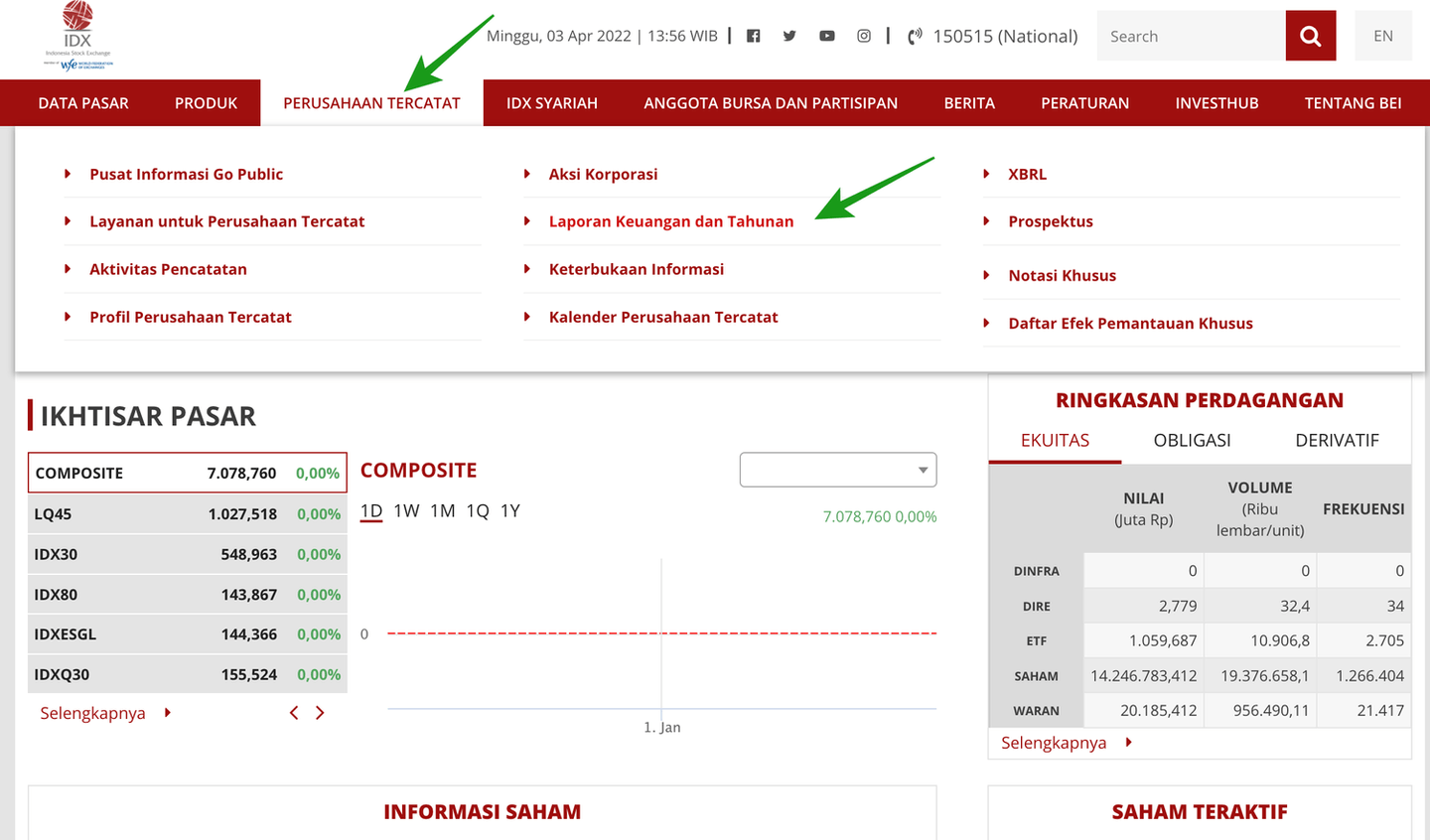Viewport: 1430px width, 840px height.
Task: Select the 1W chart range
Action: (x=406, y=510)
